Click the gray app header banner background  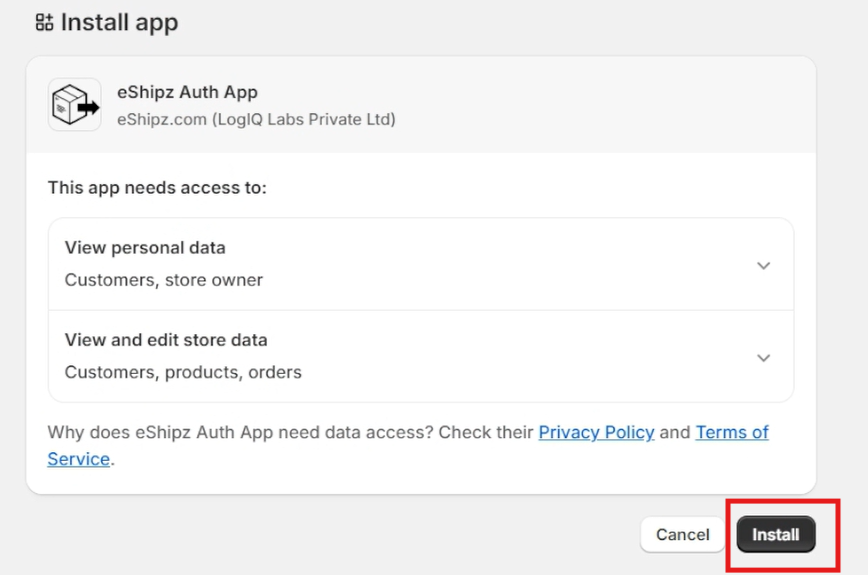pyautogui.click(x=600, y=104)
